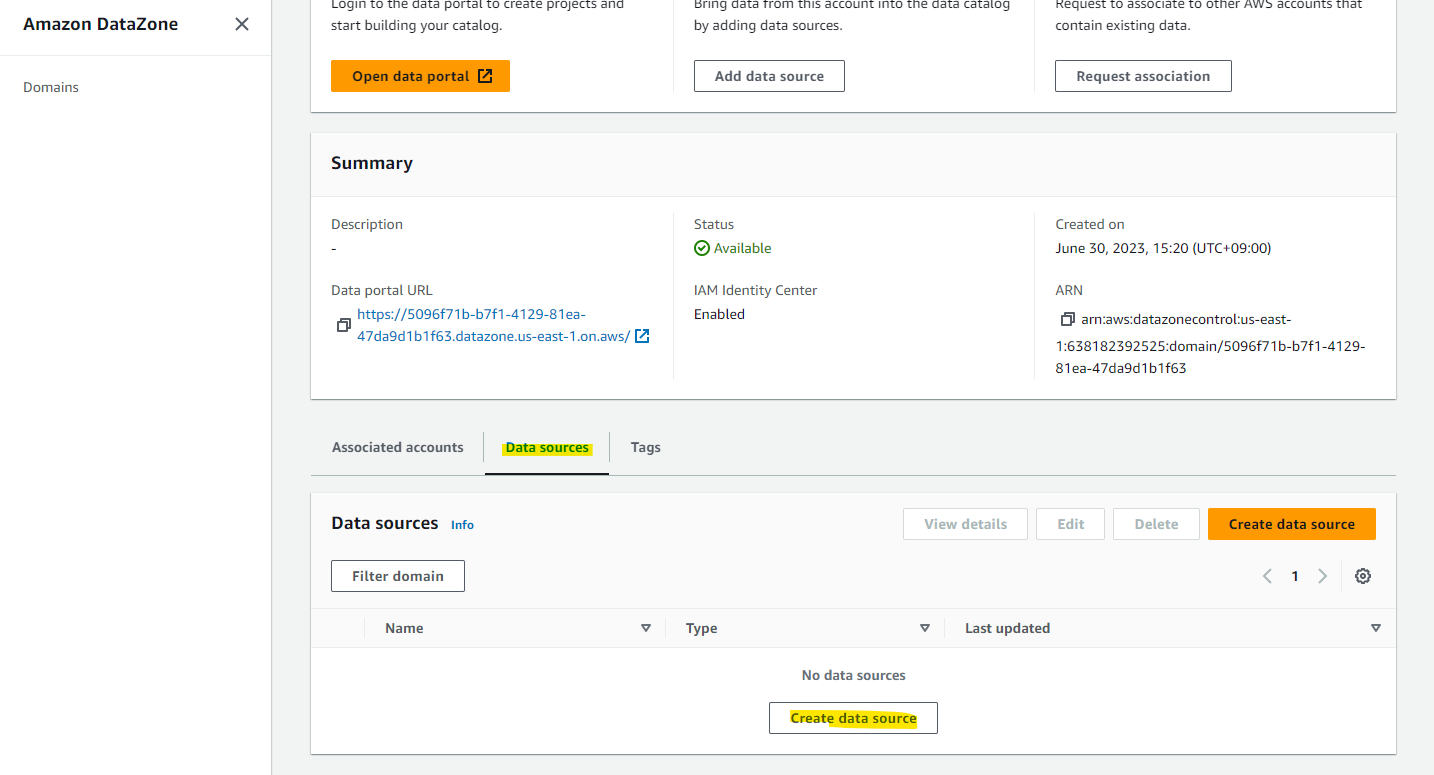Click the Add data source button
The image size is (1434, 775).
pos(770,76)
